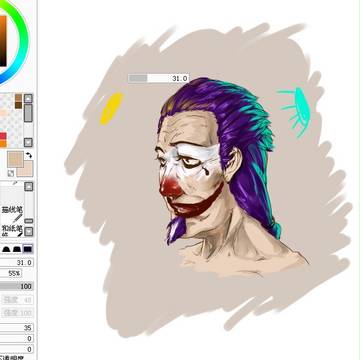Click the brush tool list scroll-down arrow
Screen dimensions: 360x360
point(29,231)
